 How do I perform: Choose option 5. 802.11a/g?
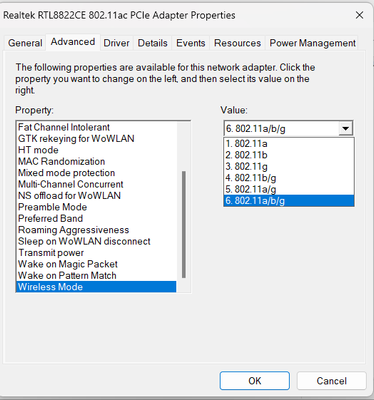coord(289,189)
